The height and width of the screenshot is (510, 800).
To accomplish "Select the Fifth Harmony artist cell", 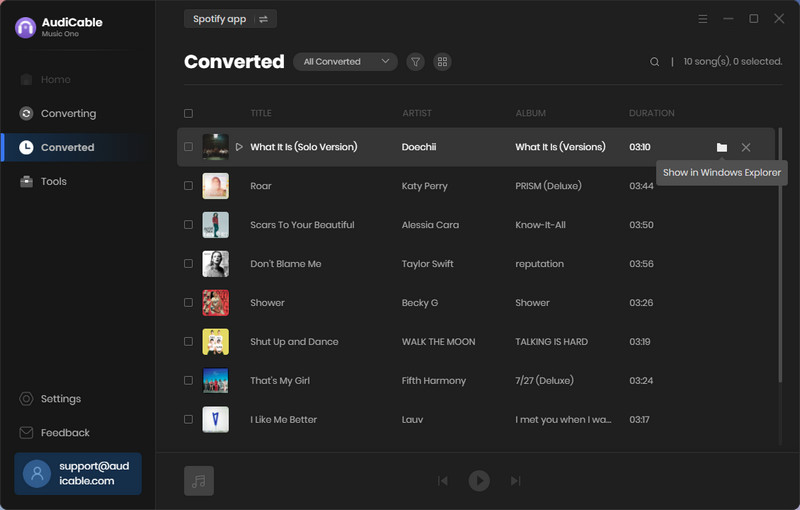I will [434, 380].
